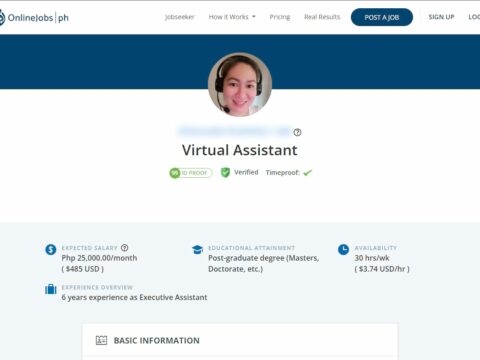This screenshot has height=360, width=480.
Task: Click the Basic Information card icon
Action: (x=101, y=340)
